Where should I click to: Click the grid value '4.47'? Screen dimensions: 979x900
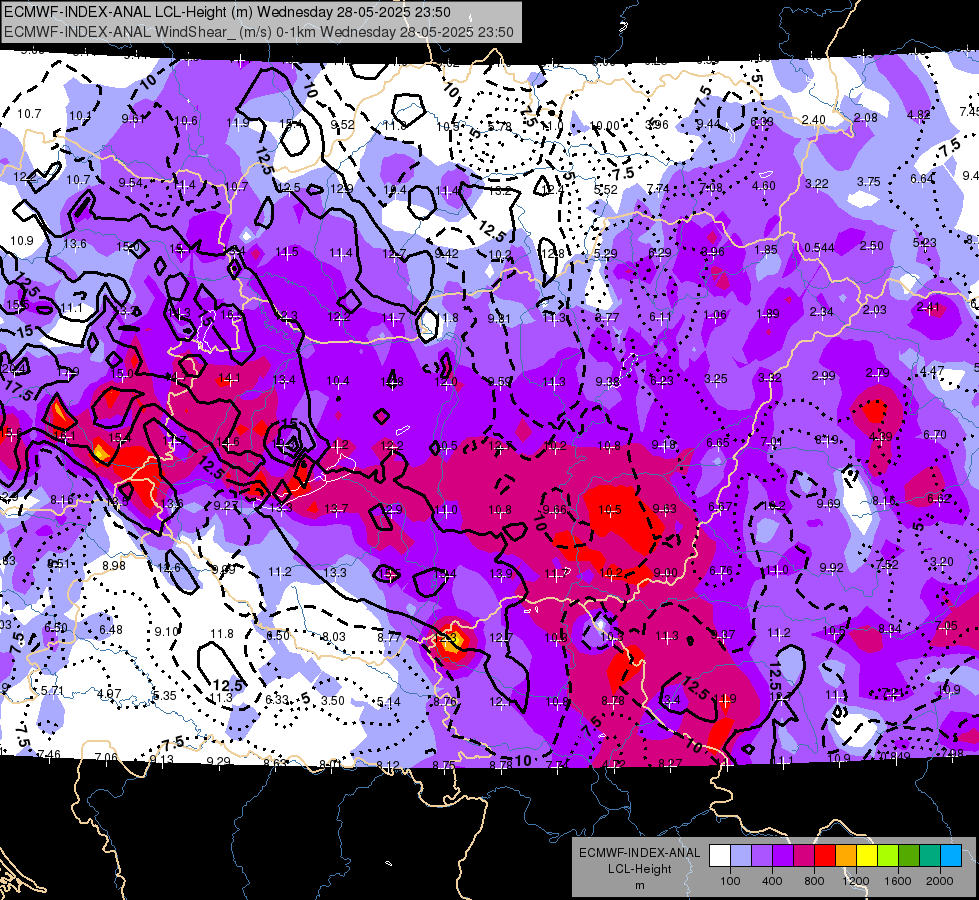pos(932,371)
